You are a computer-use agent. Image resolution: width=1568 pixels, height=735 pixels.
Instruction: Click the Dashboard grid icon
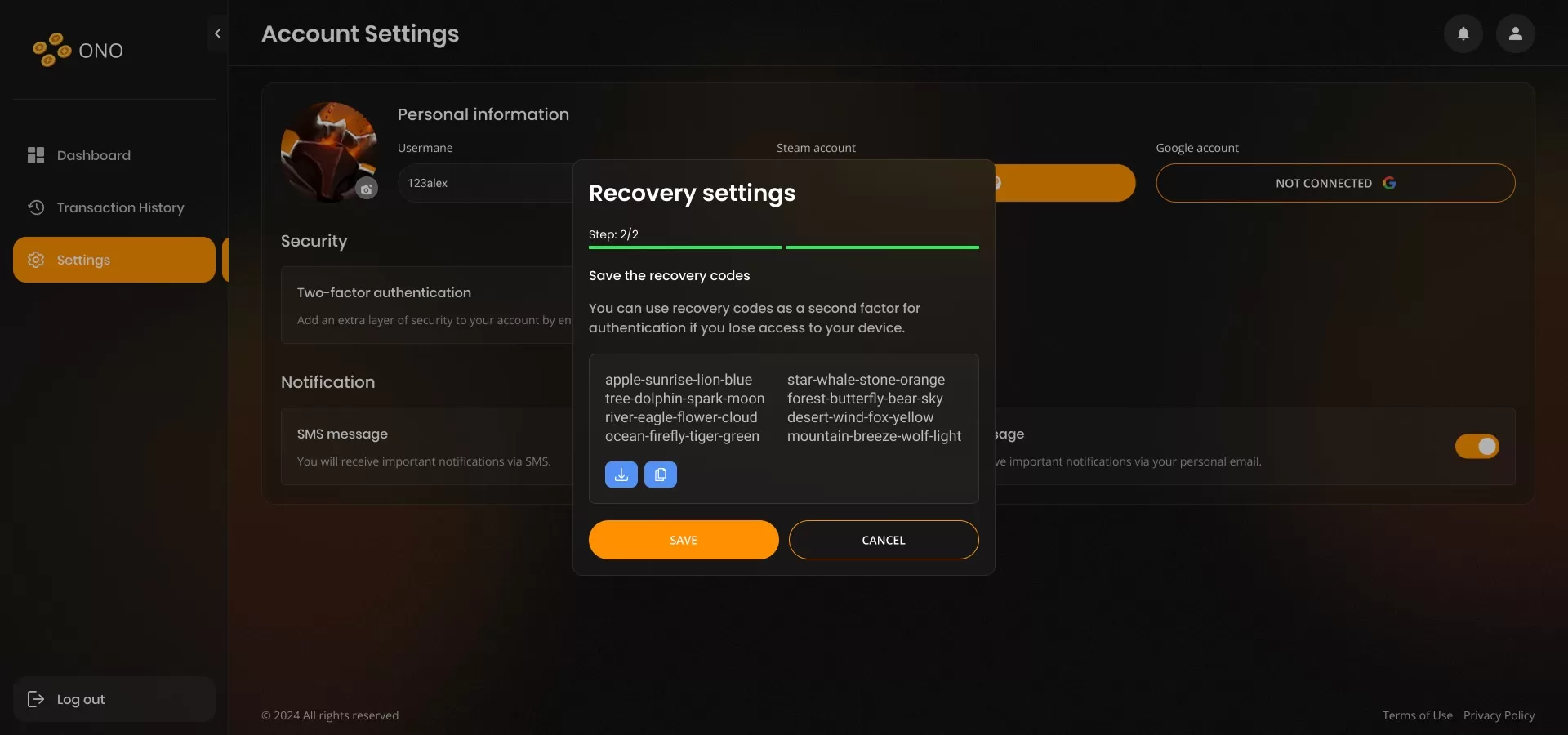coord(36,155)
